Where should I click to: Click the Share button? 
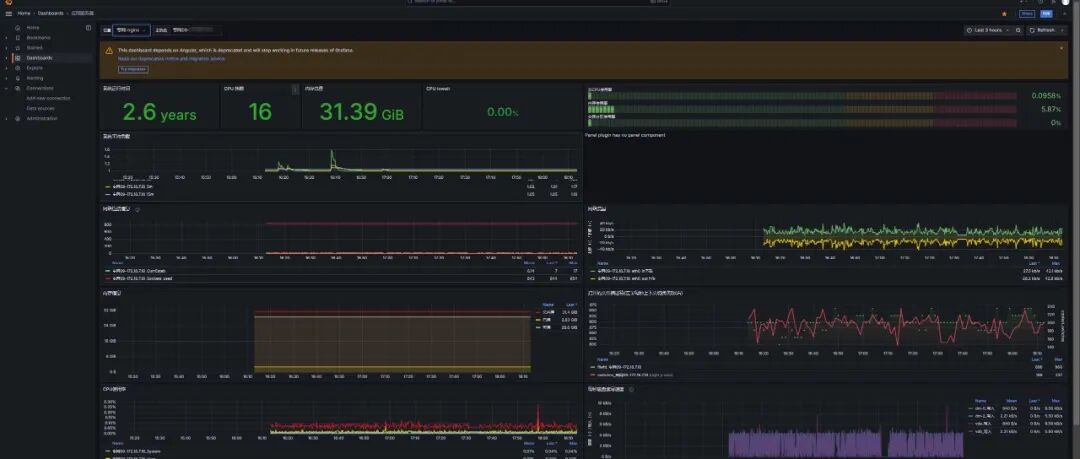coord(1027,13)
